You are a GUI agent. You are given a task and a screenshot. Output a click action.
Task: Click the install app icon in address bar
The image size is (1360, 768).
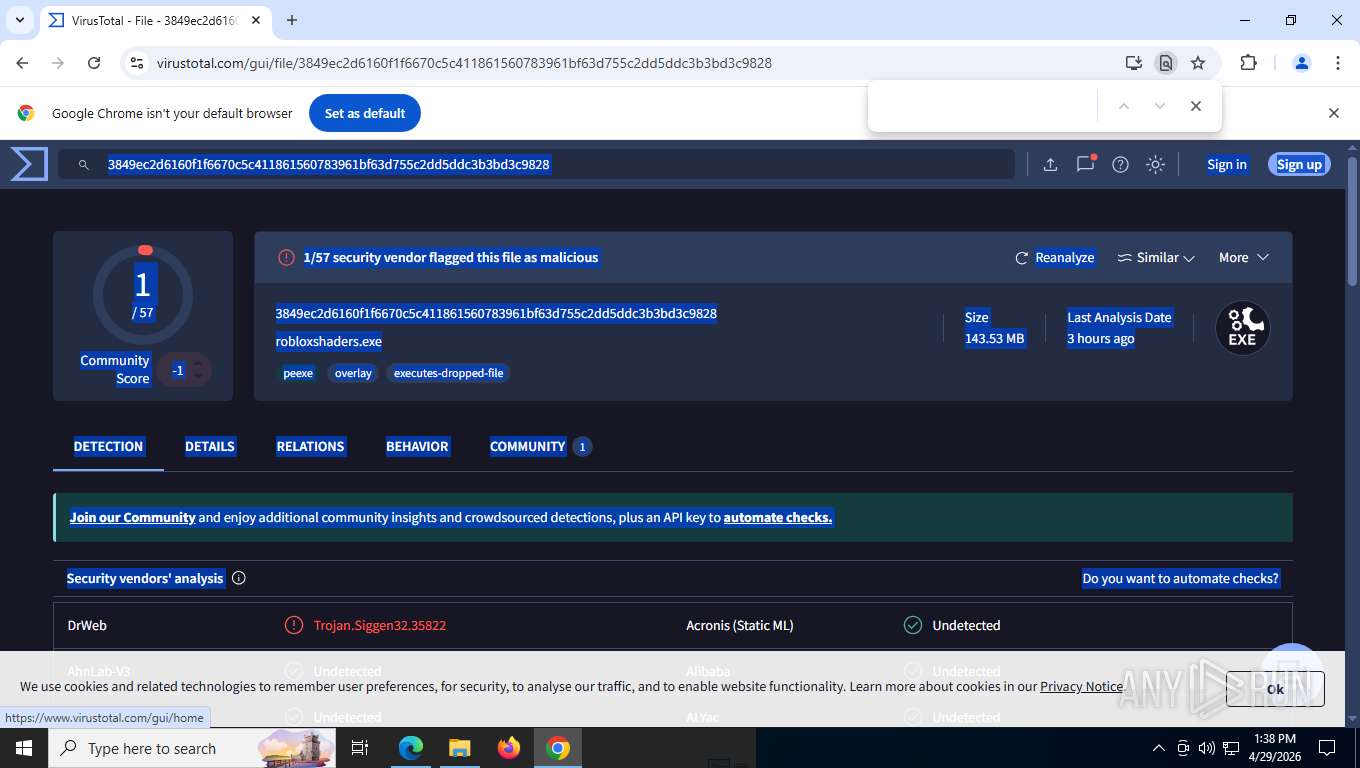[x=1133, y=63]
